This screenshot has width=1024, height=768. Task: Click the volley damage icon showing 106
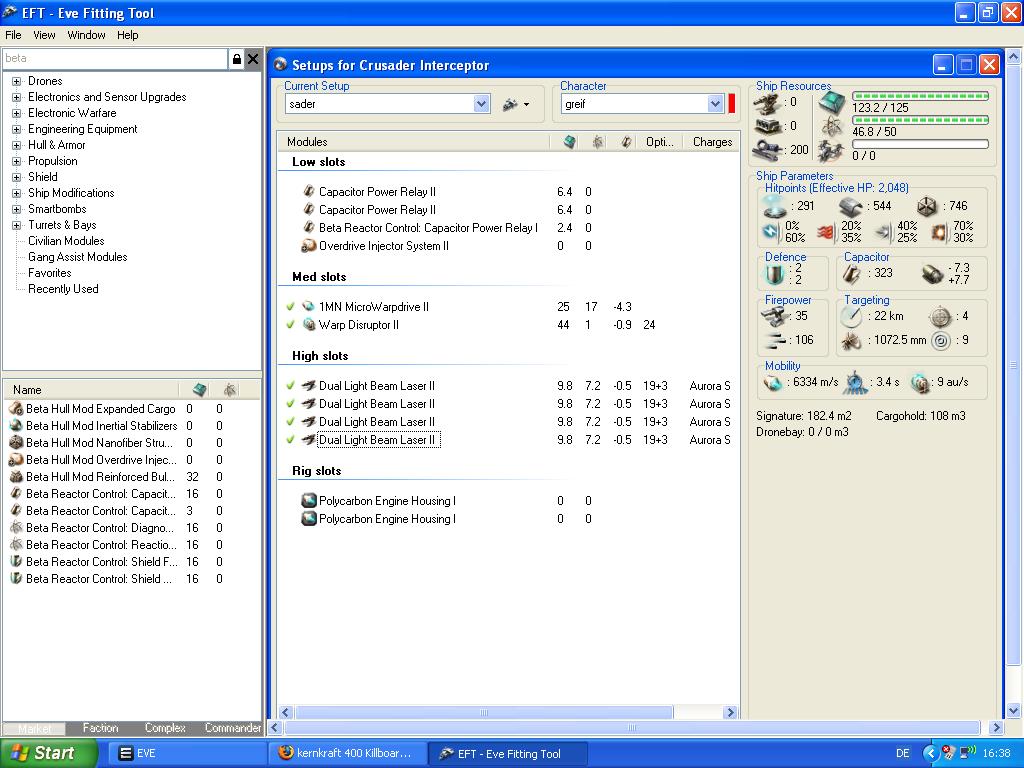point(776,340)
